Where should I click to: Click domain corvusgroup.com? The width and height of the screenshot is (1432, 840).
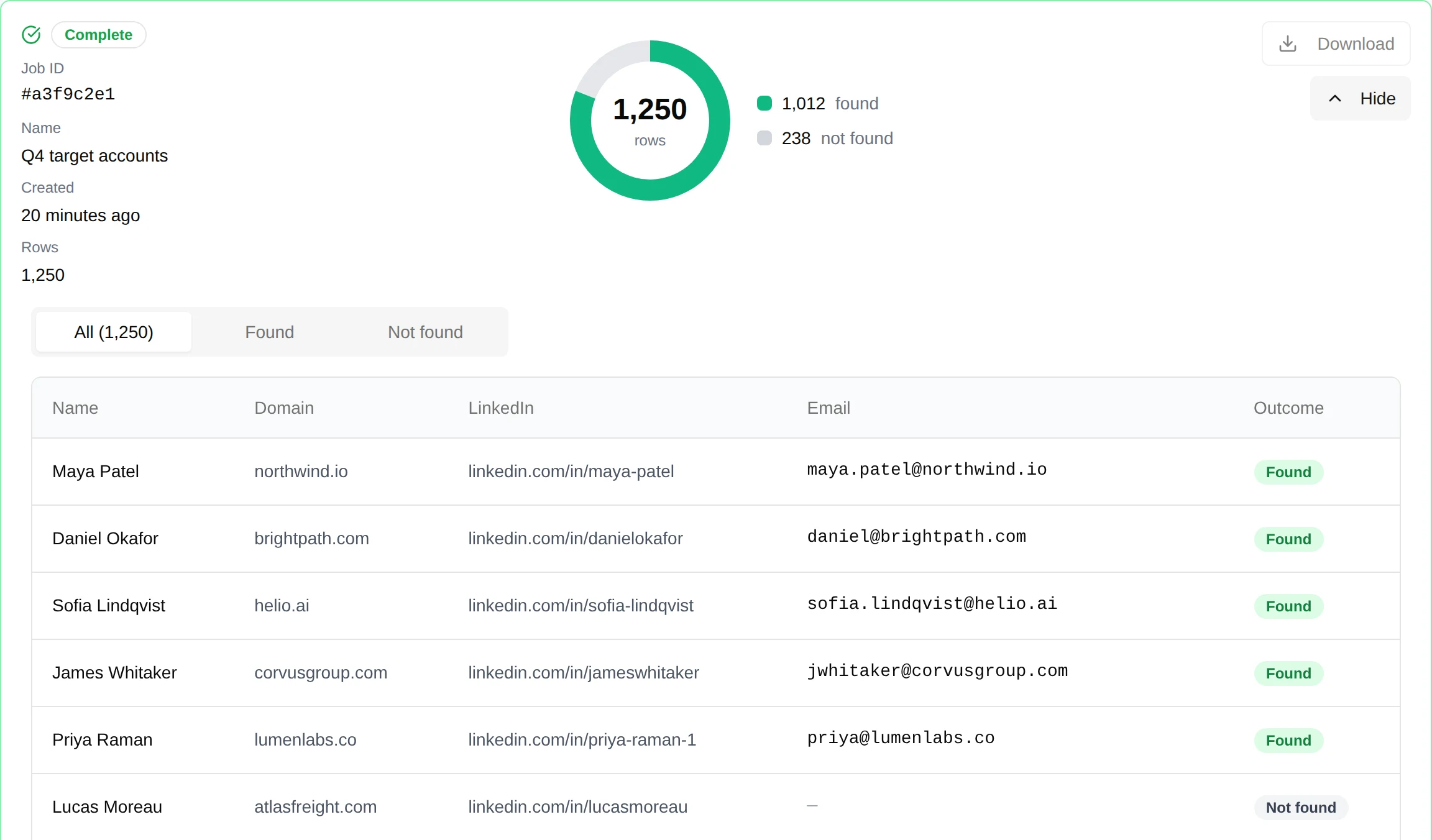[321, 673]
